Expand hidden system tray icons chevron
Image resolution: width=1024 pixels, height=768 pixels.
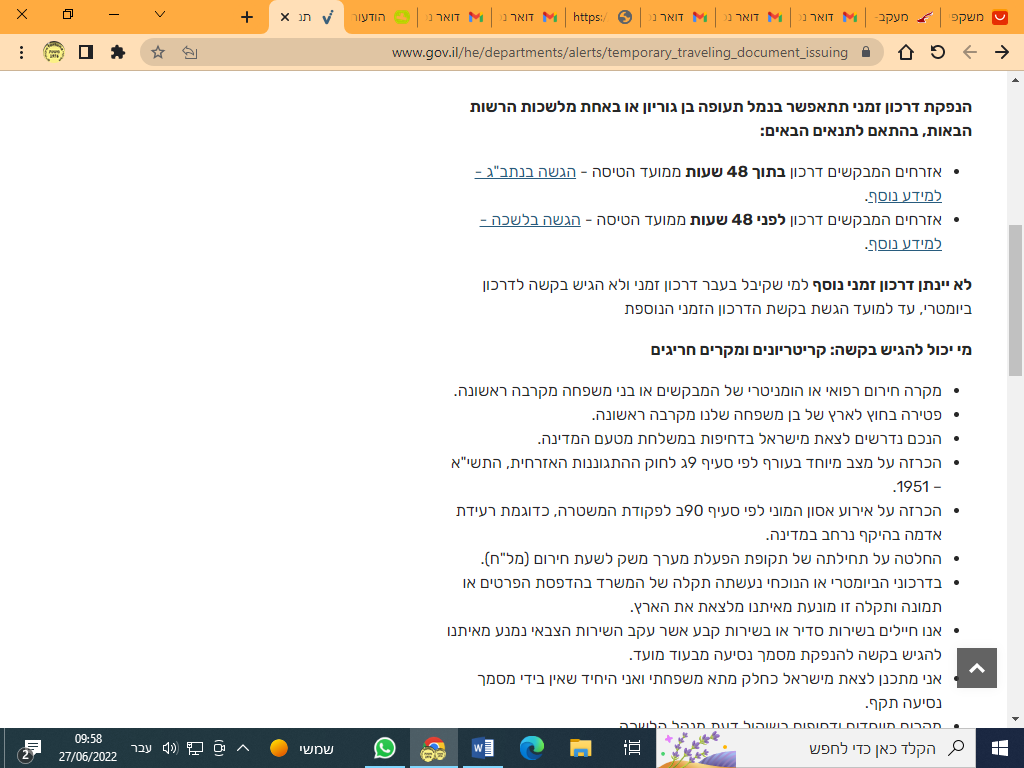[x=242, y=748]
